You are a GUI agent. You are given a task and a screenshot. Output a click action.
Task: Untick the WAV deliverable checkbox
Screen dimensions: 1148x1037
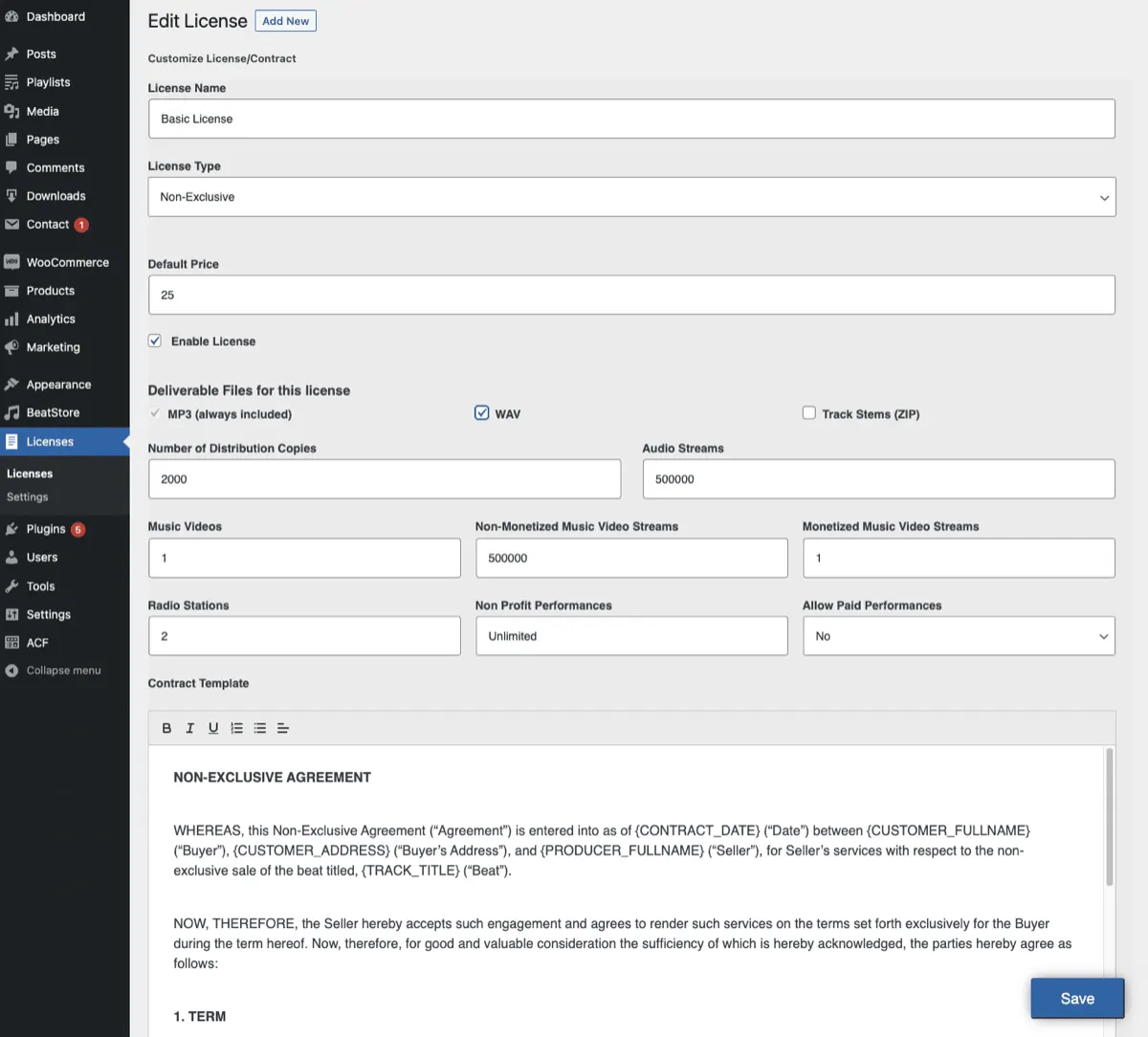pyautogui.click(x=482, y=413)
